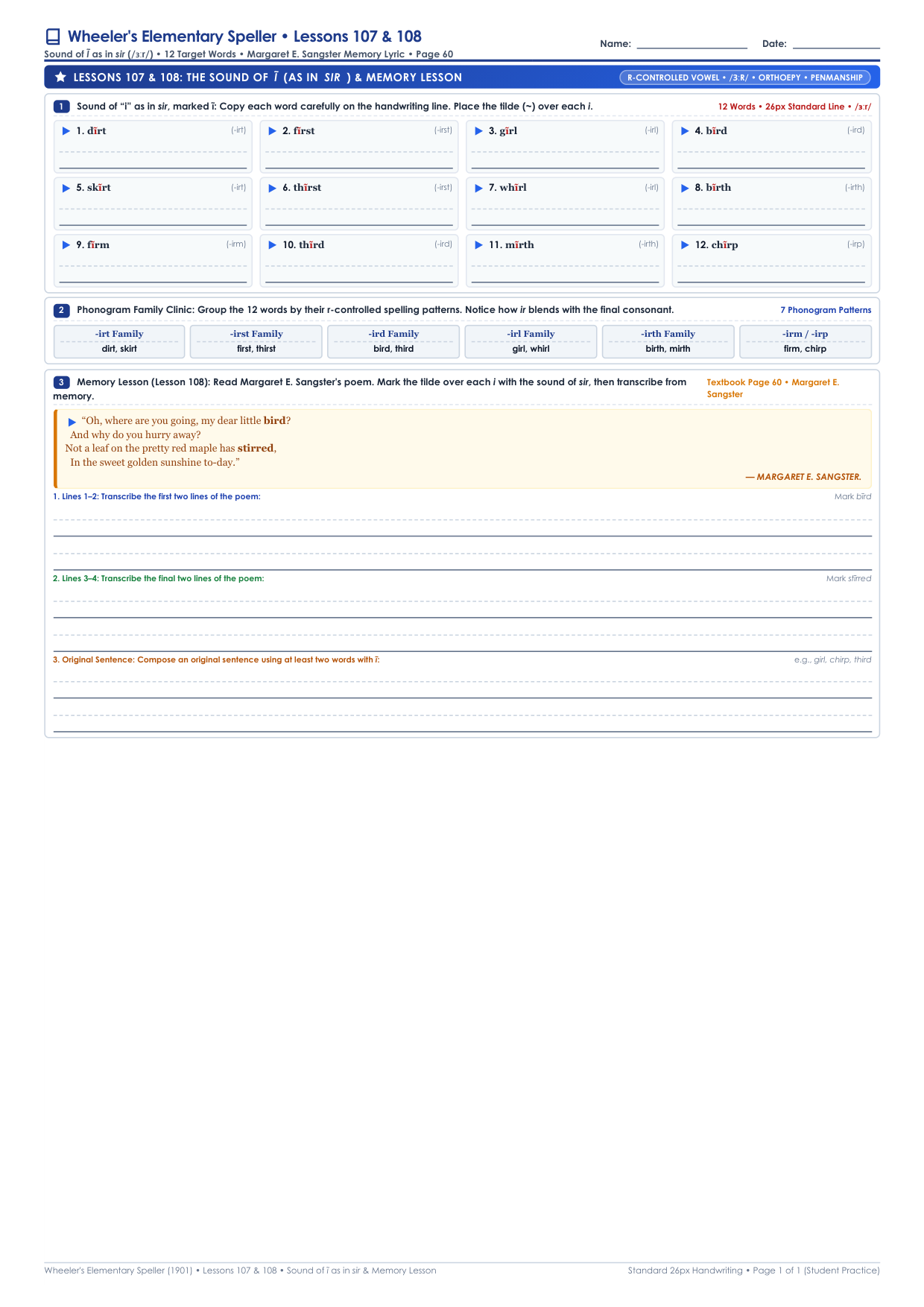Click the arrow marker beside word 7. whirl
Viewport: 924px width, 1307px height.
pyautogui.click(x=479, y=188)
